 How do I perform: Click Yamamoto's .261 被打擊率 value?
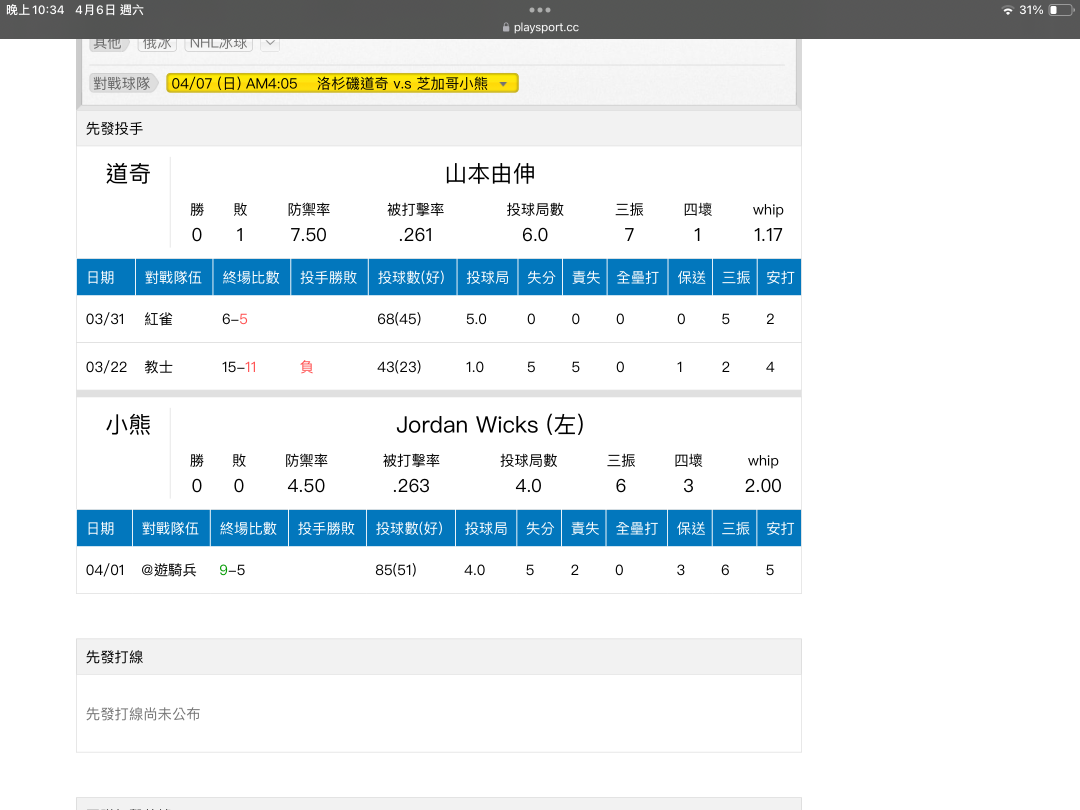pos(415,235)
